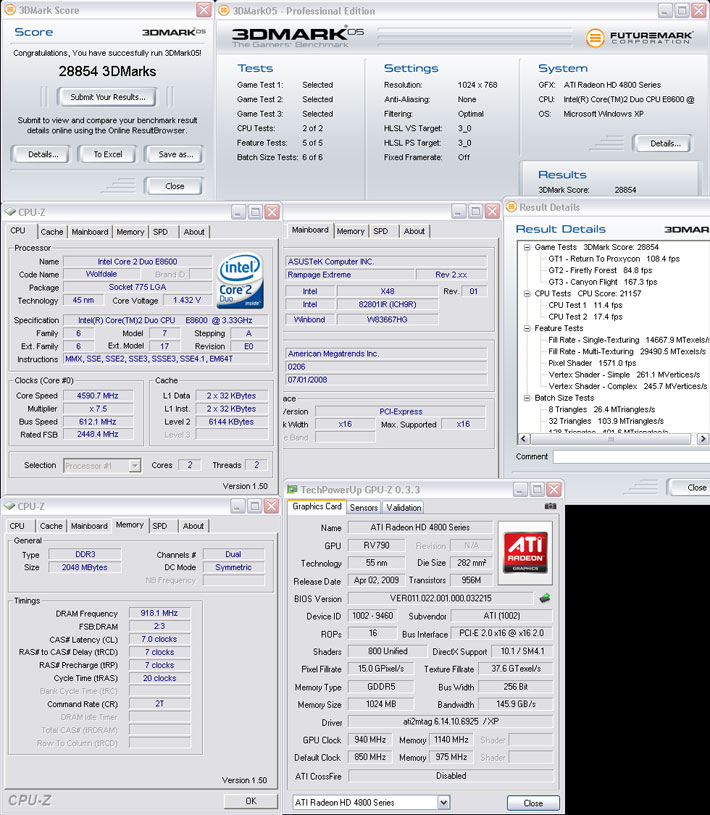Minimize the 3DMark05 Professional Edition window
This screenshot has width=710, height=815.
(665, 10)
